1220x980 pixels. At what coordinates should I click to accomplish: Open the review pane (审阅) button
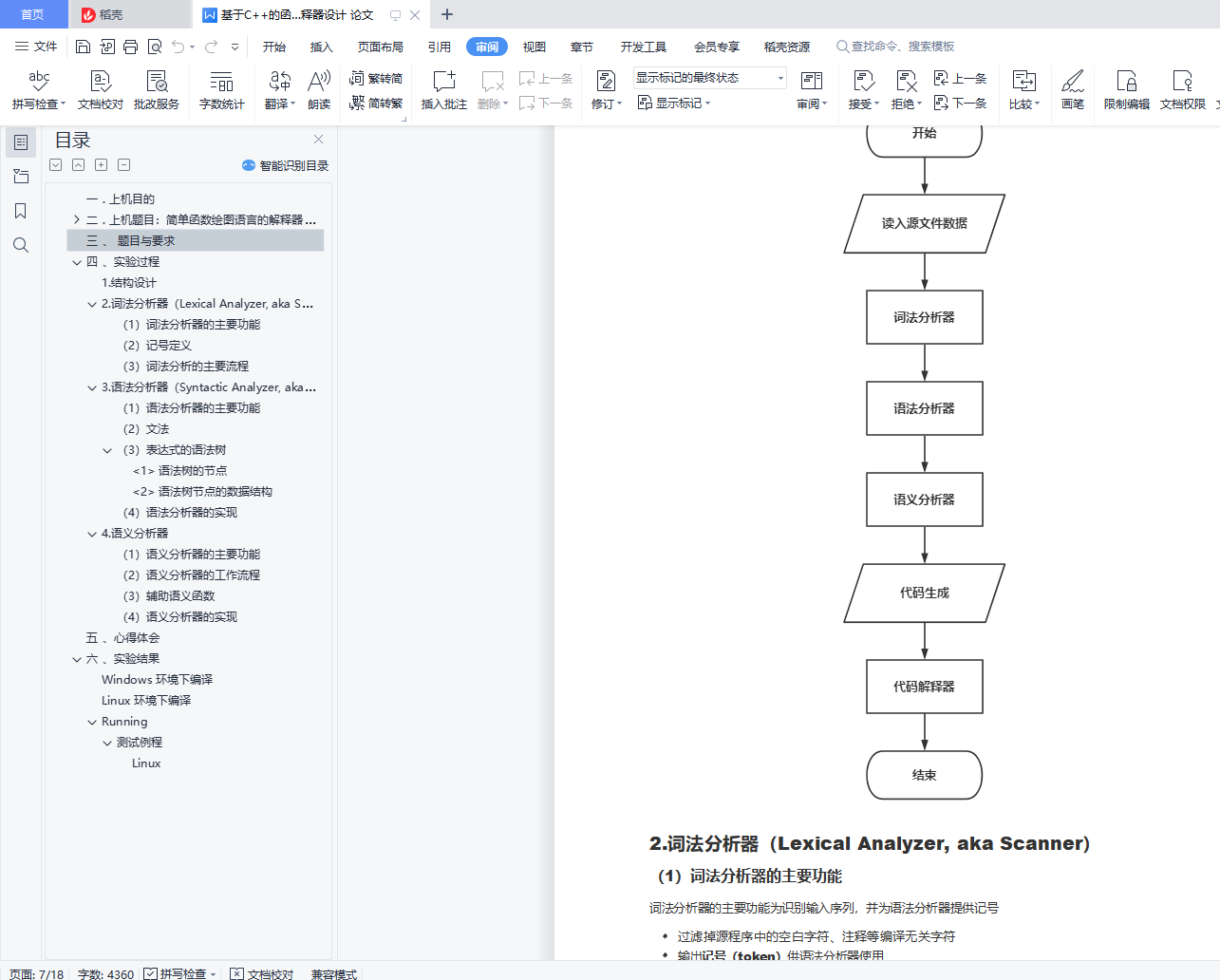coord(812,90)
